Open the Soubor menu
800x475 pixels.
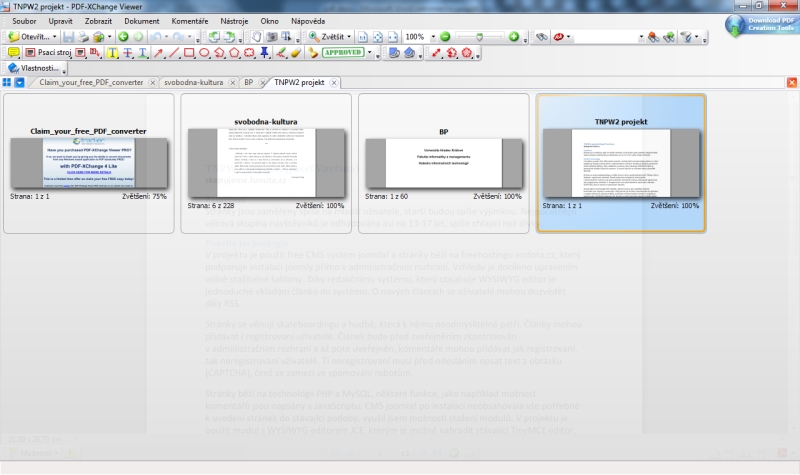click(x=24, y=21)
